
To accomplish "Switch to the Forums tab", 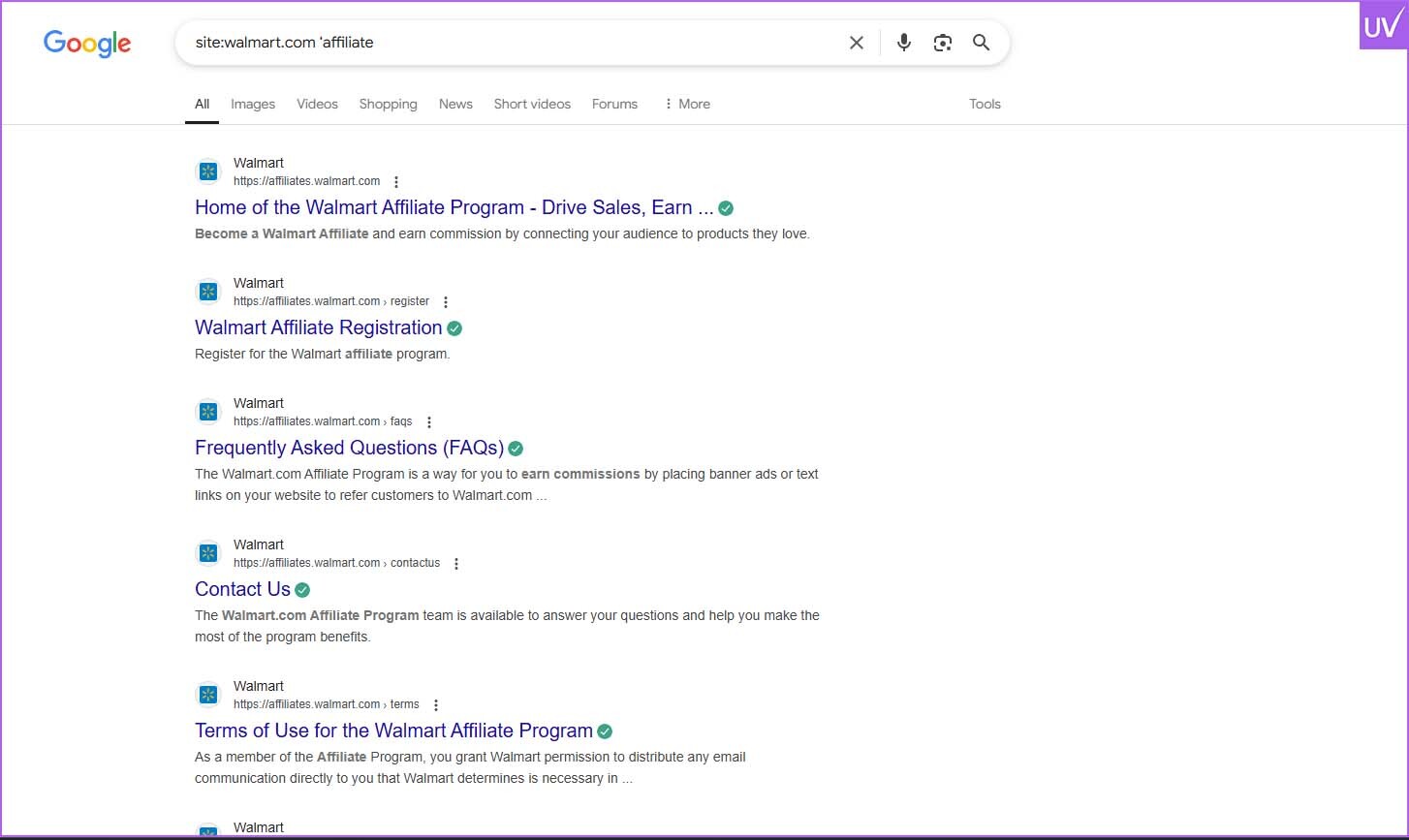I will [614, 104].
